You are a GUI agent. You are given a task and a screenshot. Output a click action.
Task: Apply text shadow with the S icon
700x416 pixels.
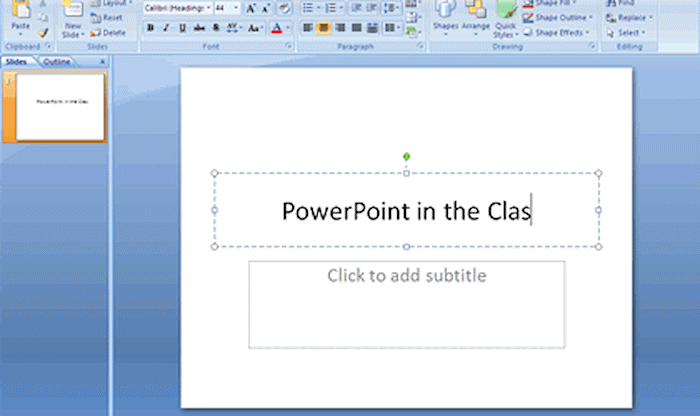click(x=216, y=28)
